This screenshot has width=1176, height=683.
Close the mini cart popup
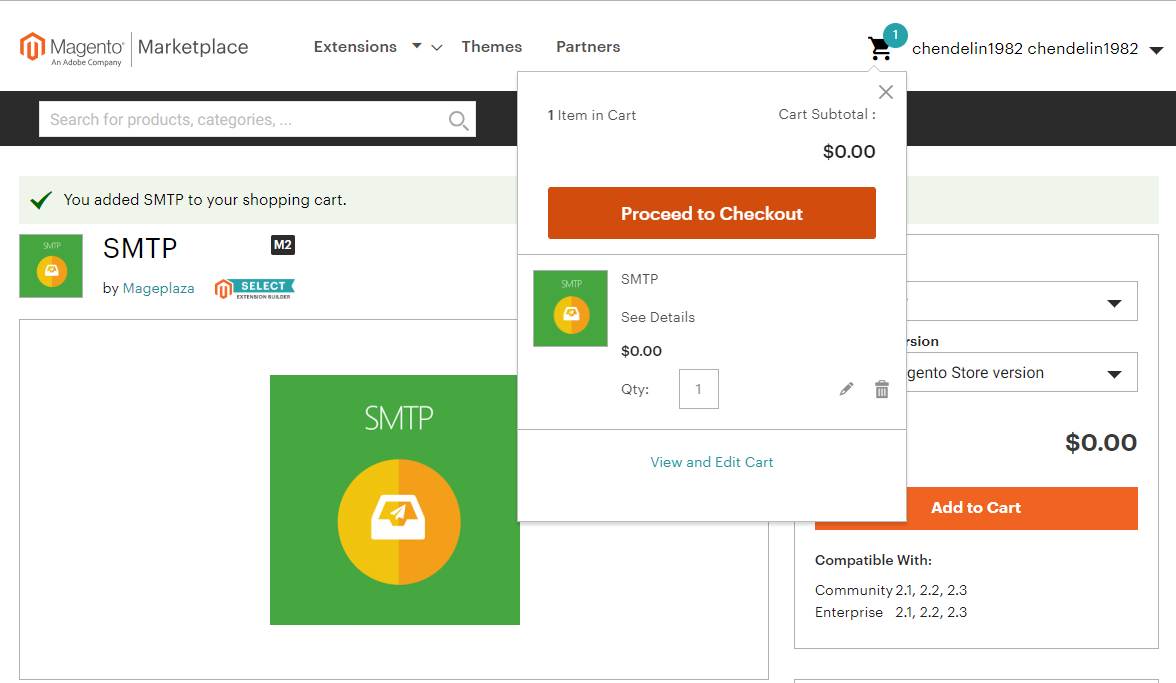(x=886, y=92)
